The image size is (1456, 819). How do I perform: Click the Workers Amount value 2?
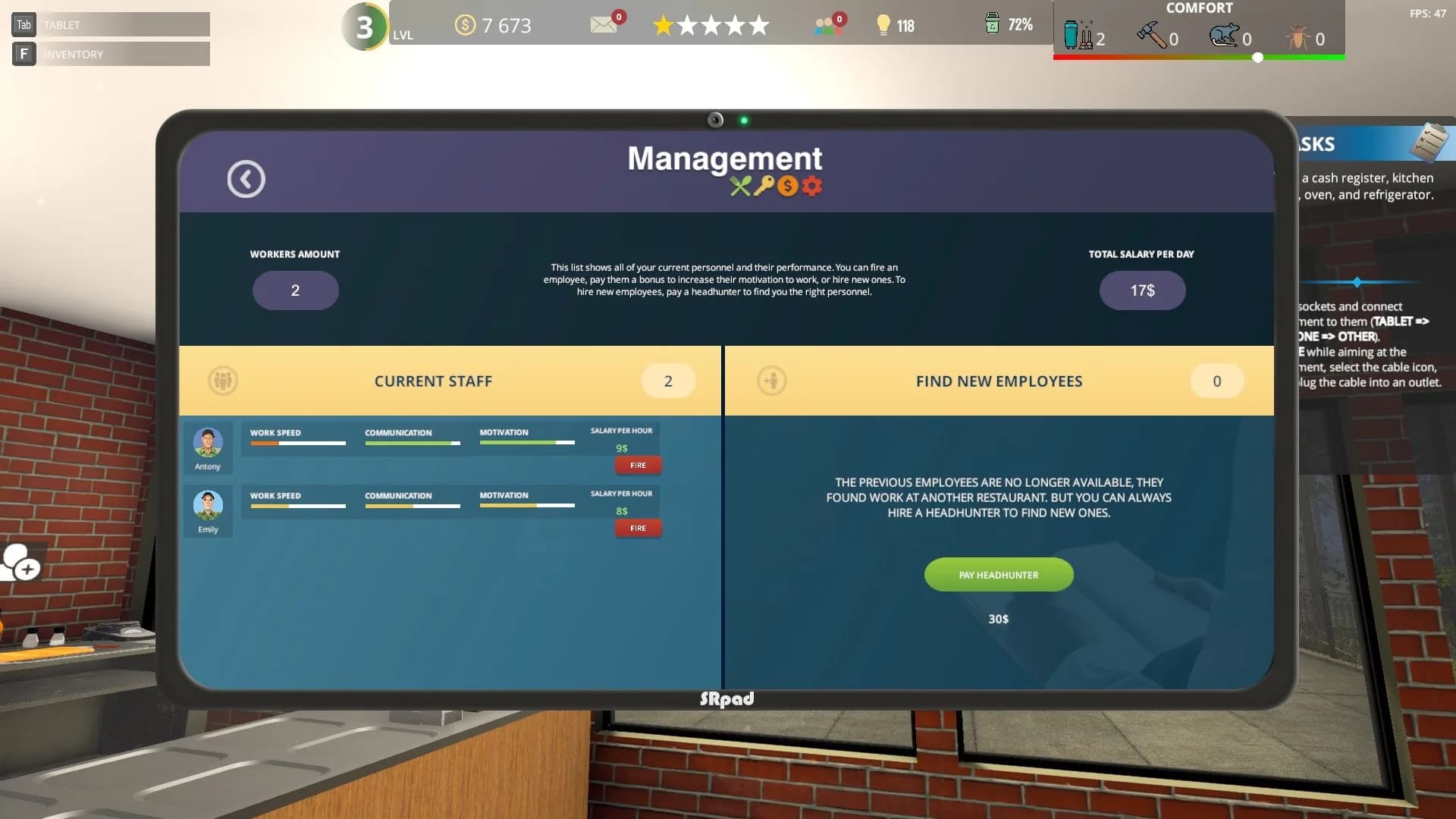295,290
